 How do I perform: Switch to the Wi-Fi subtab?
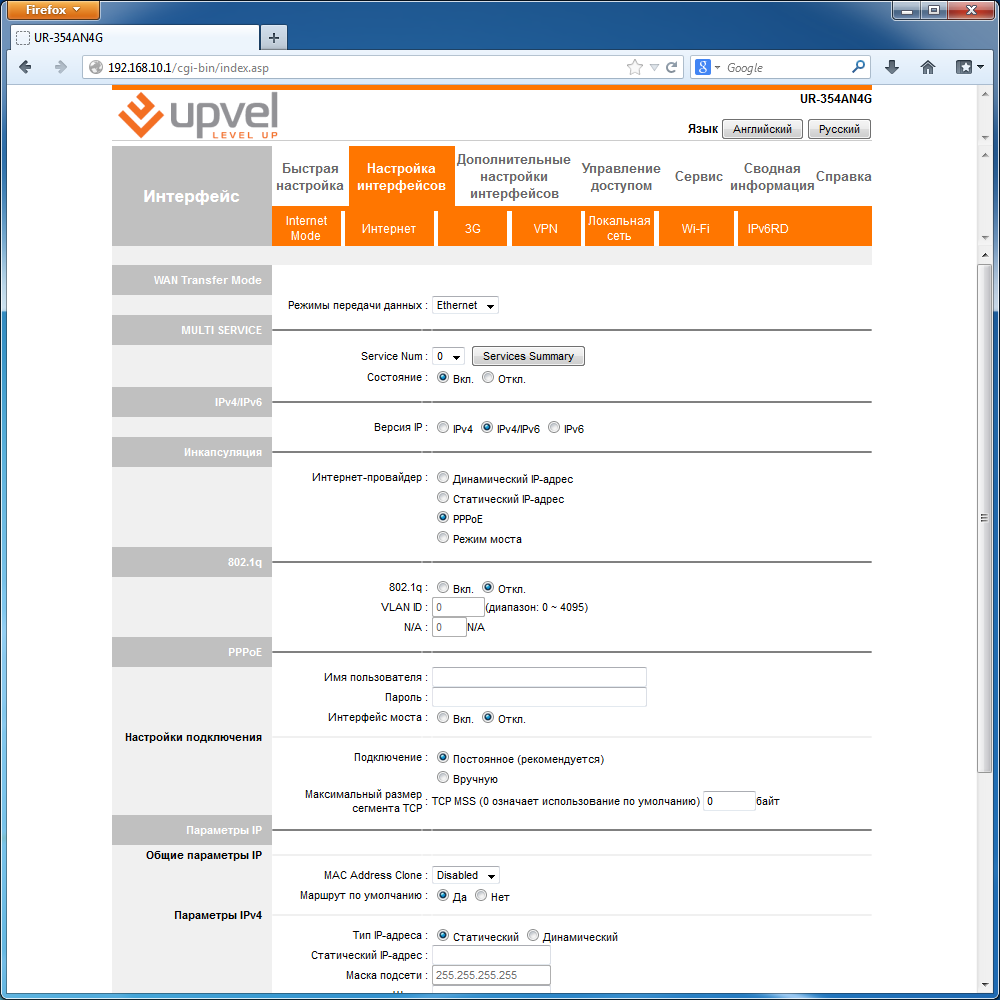695,228
